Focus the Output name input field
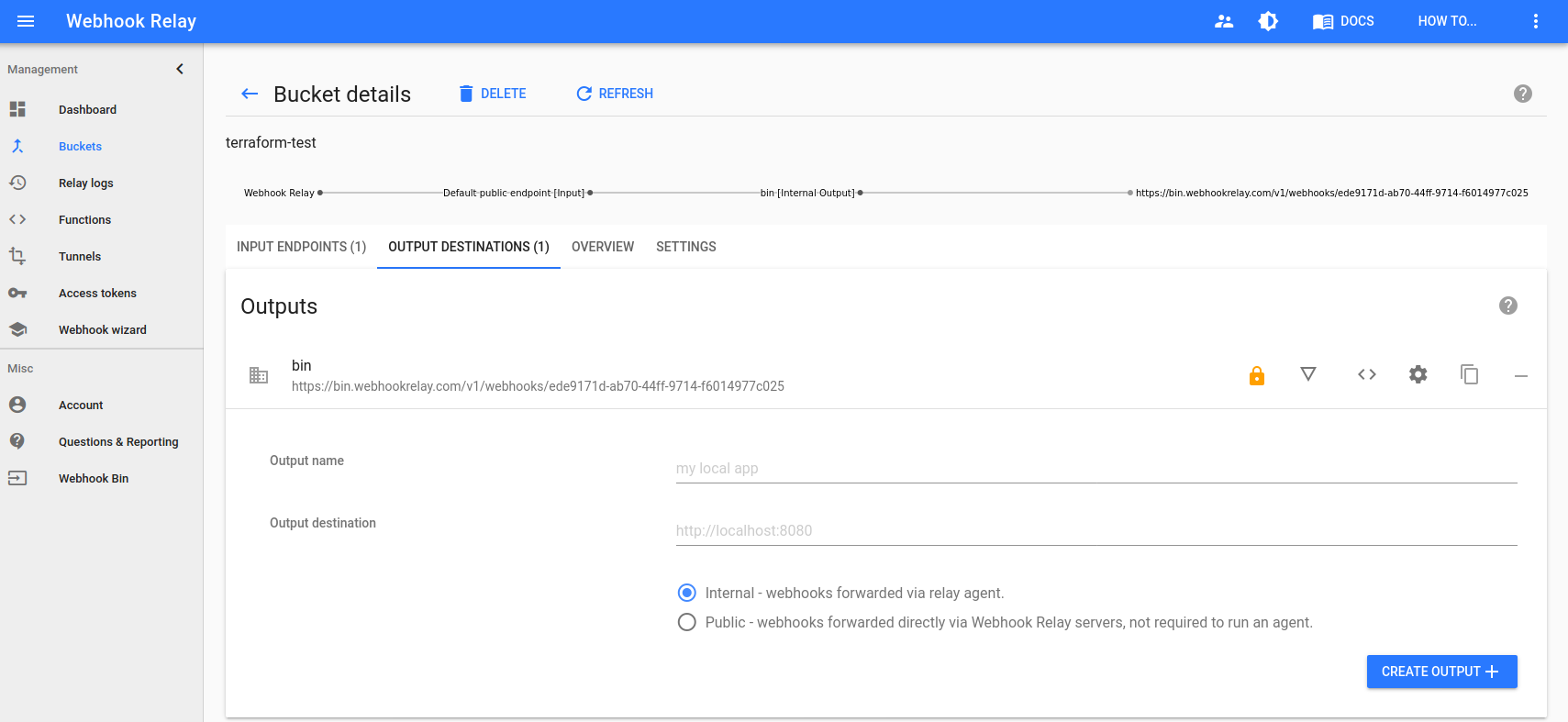 (x=1096, y=469)
